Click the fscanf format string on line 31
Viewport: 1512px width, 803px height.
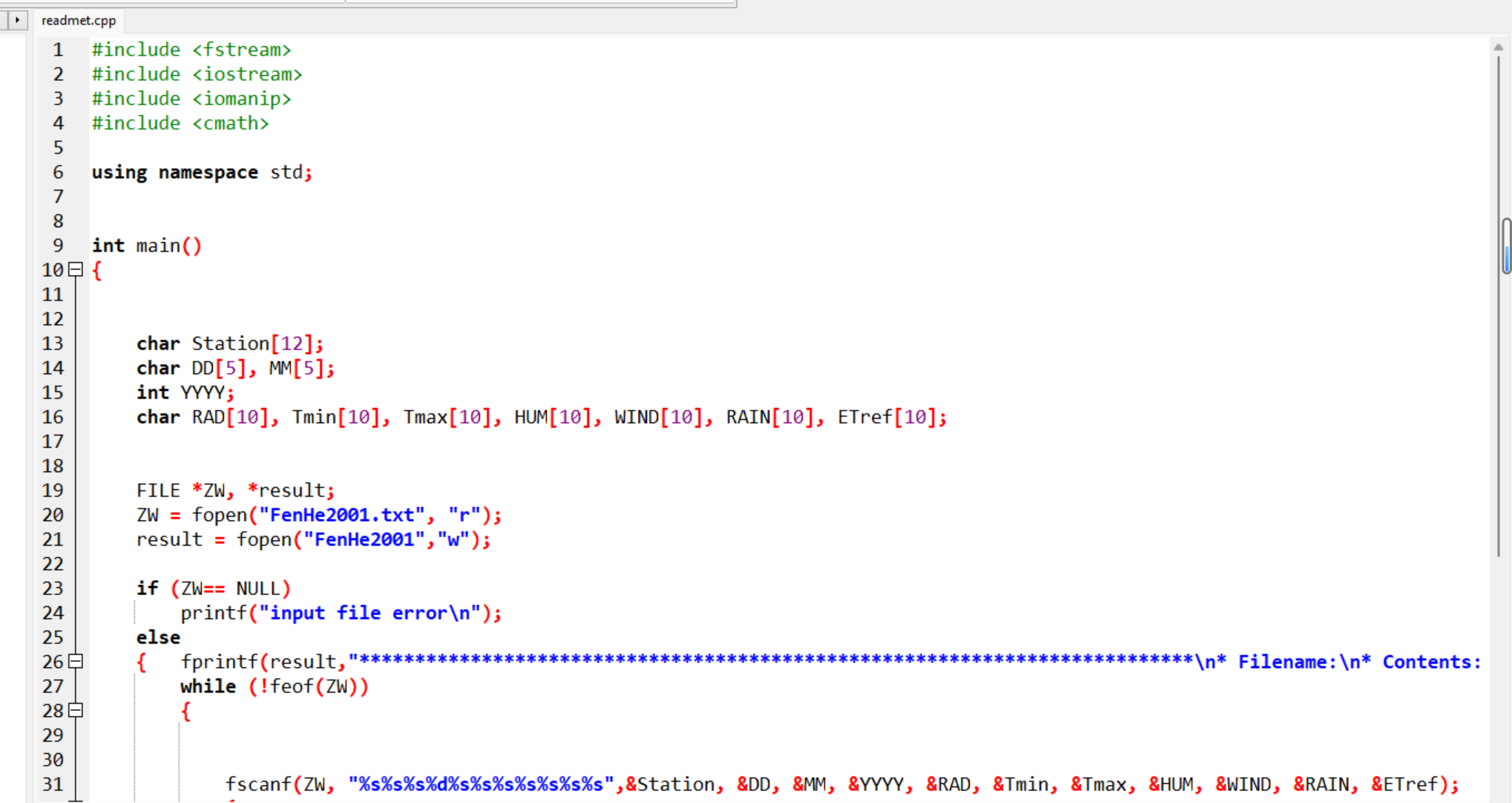(x=481, y=784)
